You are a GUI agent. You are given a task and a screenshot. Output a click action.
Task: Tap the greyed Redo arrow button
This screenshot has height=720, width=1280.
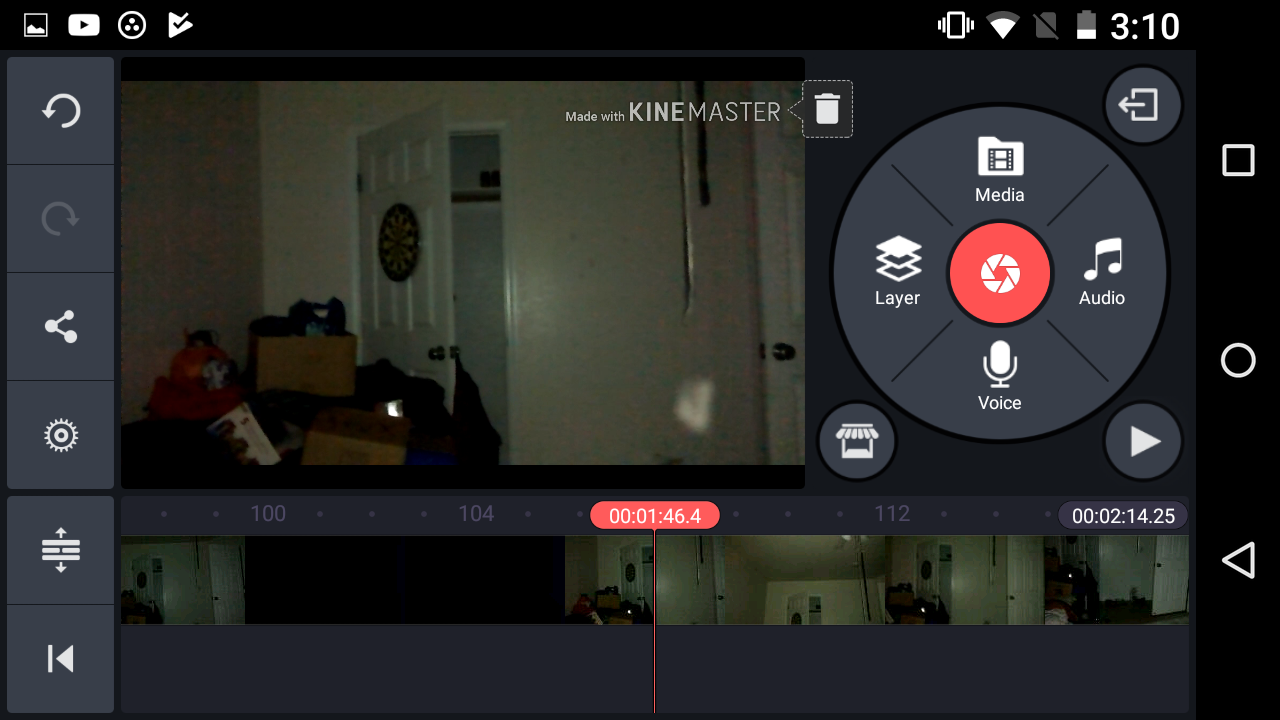(60, 218)
